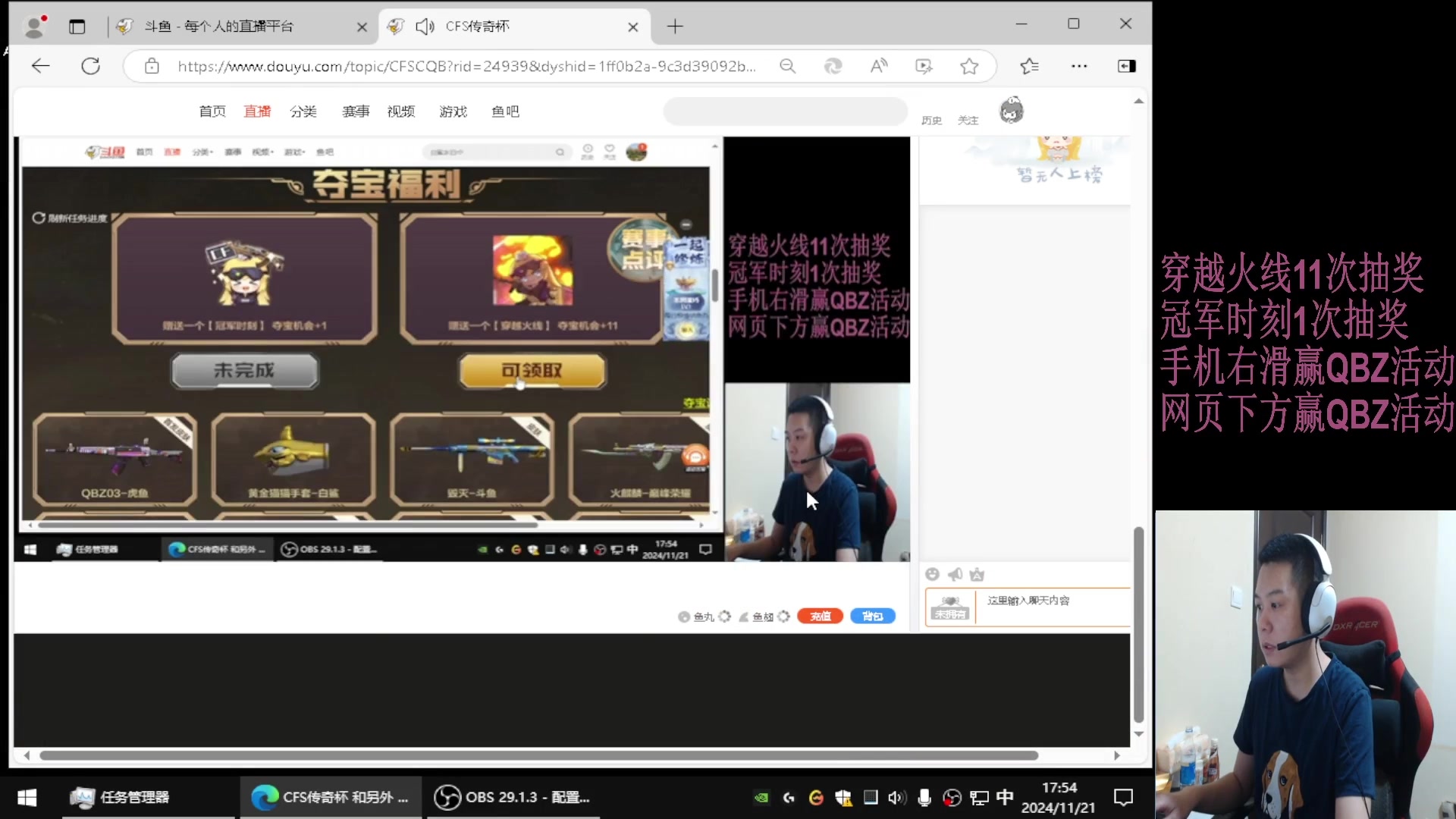Open a new browser tab
Image resolution: width=1456 pixels, height=819 pixels.
tap(675, 27)
